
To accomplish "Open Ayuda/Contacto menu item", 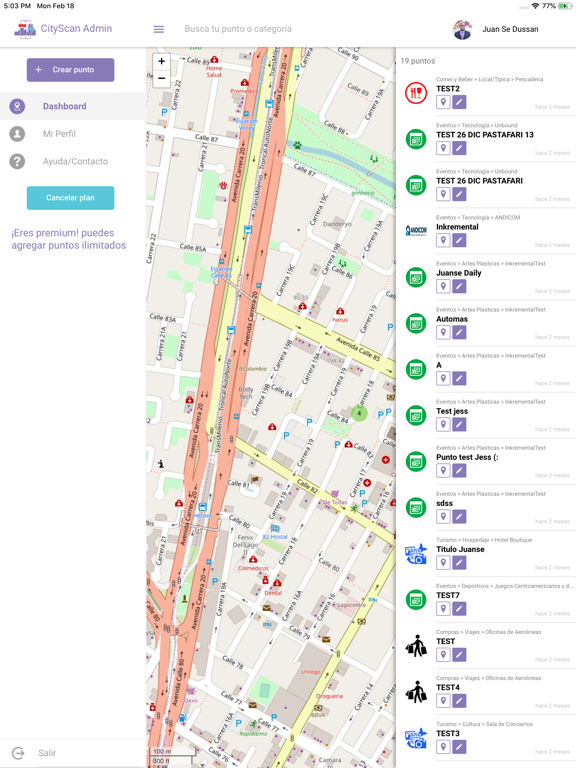I will [x=72, y=161].
